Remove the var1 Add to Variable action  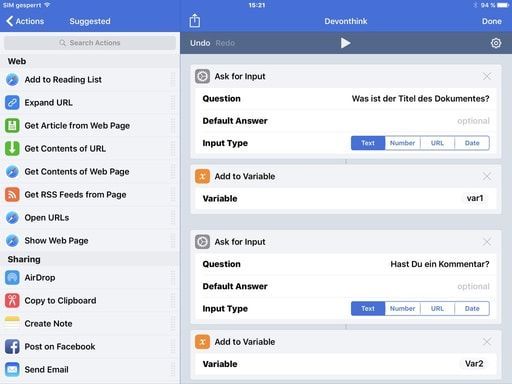tap(487, 176)
